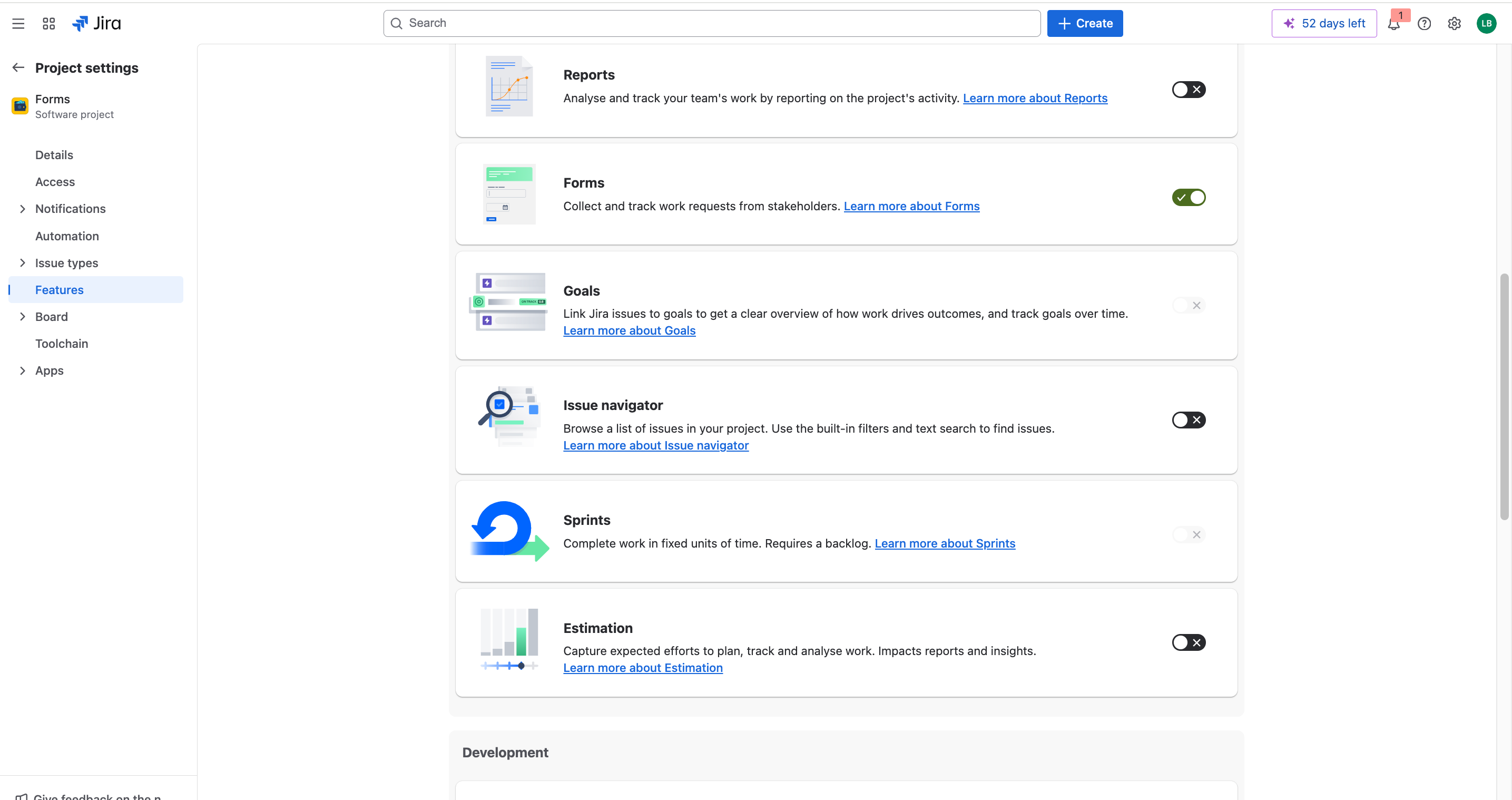Click the LB profile avatar
Image resolution: width=1512 pixels, height=800 pixels.
point(1486,23)
